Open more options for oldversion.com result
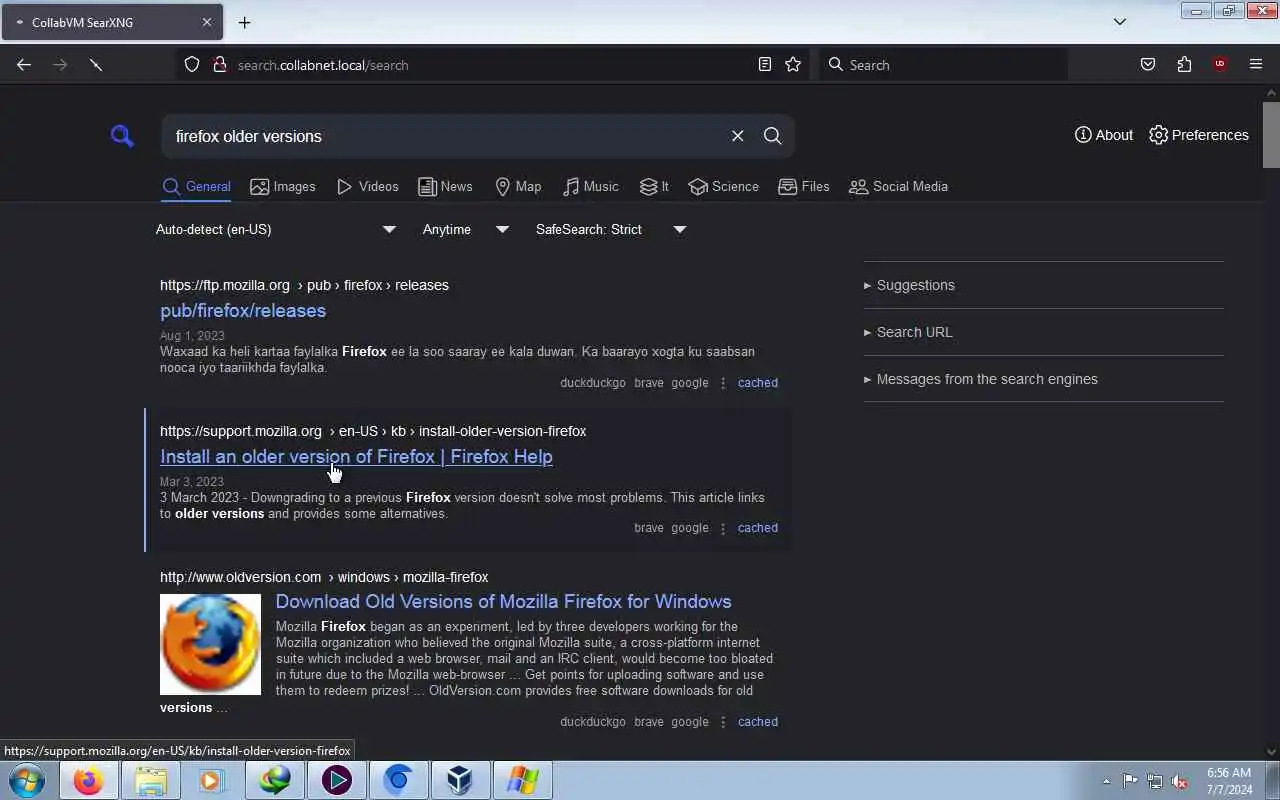 [723, 722]
